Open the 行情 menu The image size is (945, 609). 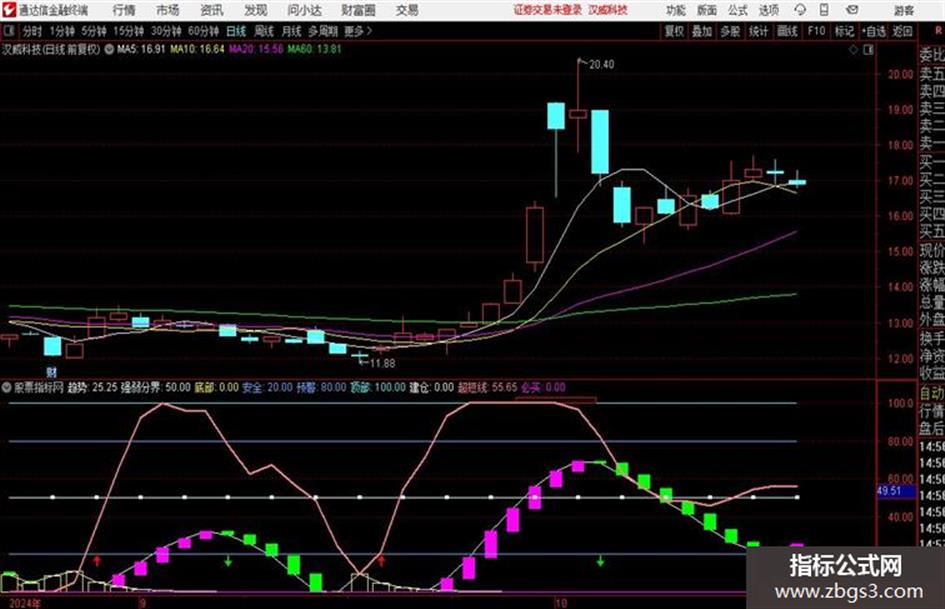(124, 10)
